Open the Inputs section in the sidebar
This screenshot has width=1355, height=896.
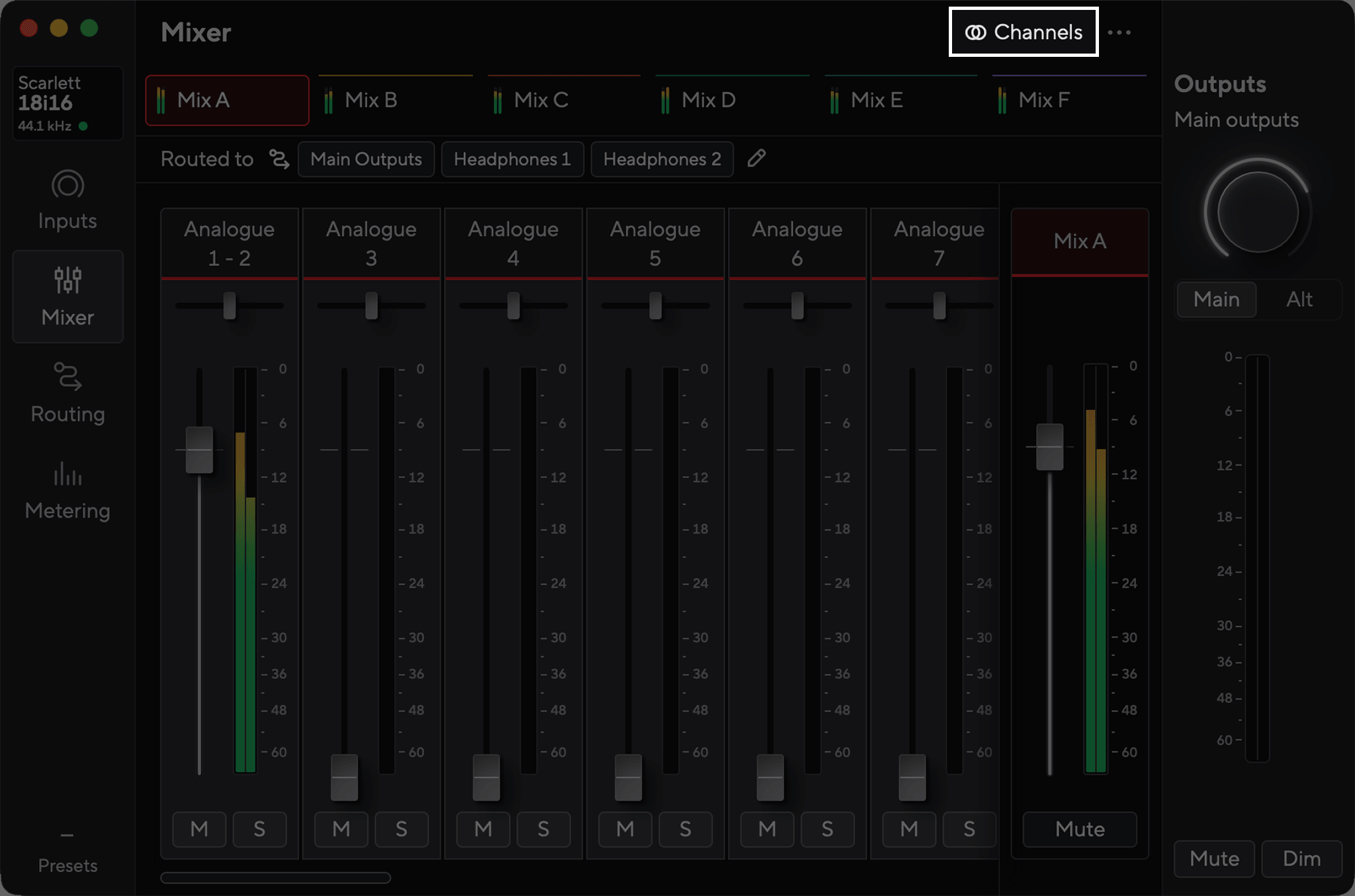[x=67, y=200]
